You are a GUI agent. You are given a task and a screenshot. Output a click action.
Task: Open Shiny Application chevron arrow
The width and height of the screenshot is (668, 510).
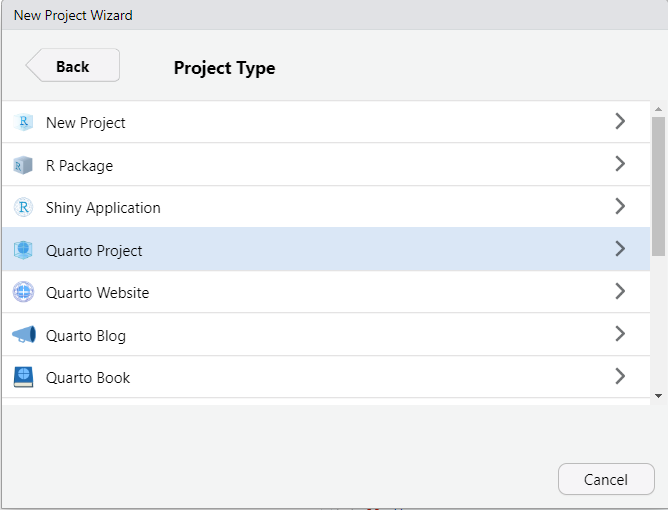tap(620, 206)
